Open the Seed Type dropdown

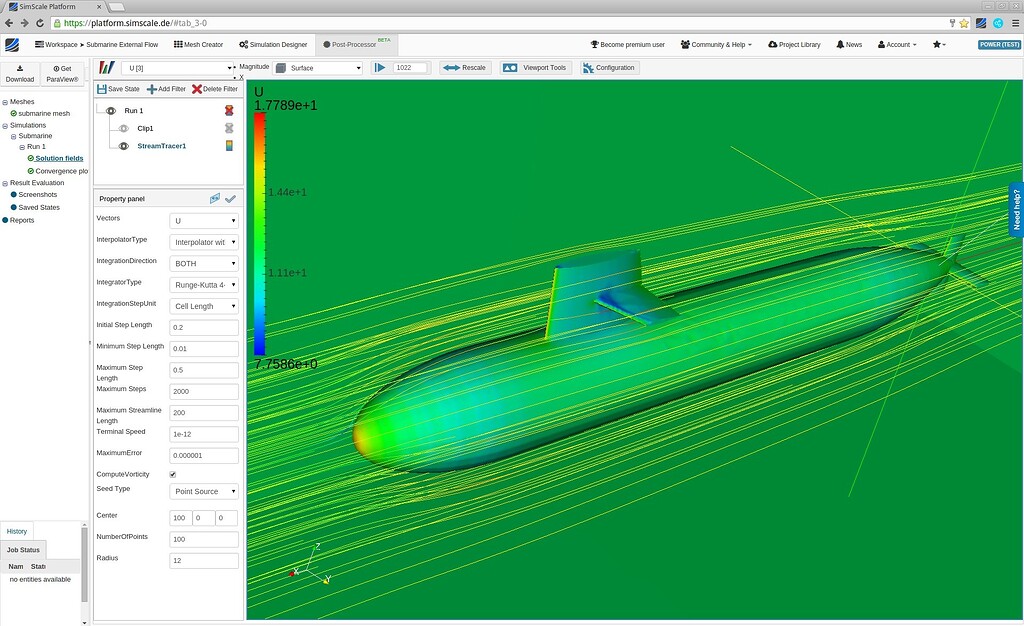tap(203, 491)
